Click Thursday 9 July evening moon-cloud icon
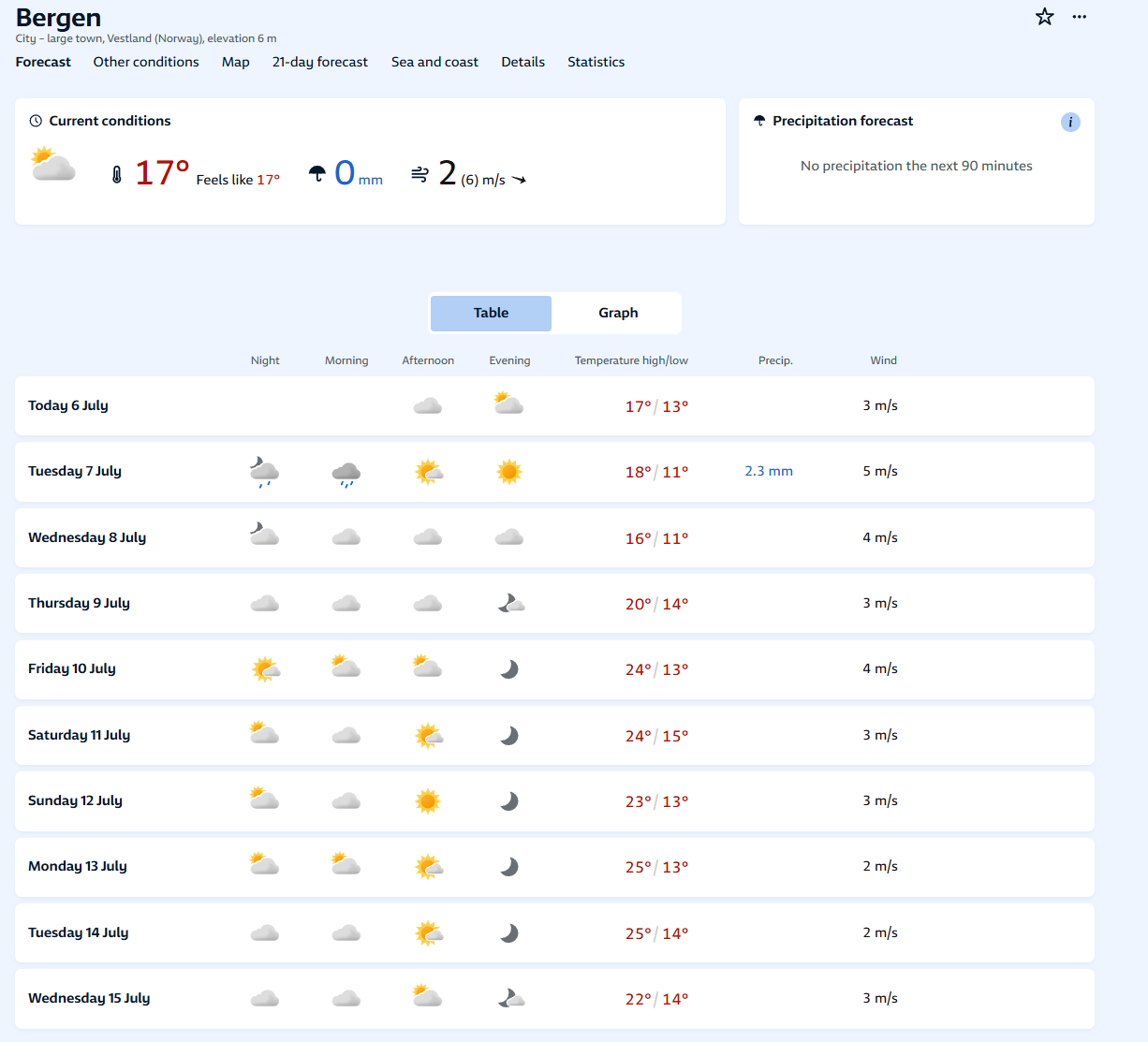Screen dimensions: 1148x1042 [511, 603]
